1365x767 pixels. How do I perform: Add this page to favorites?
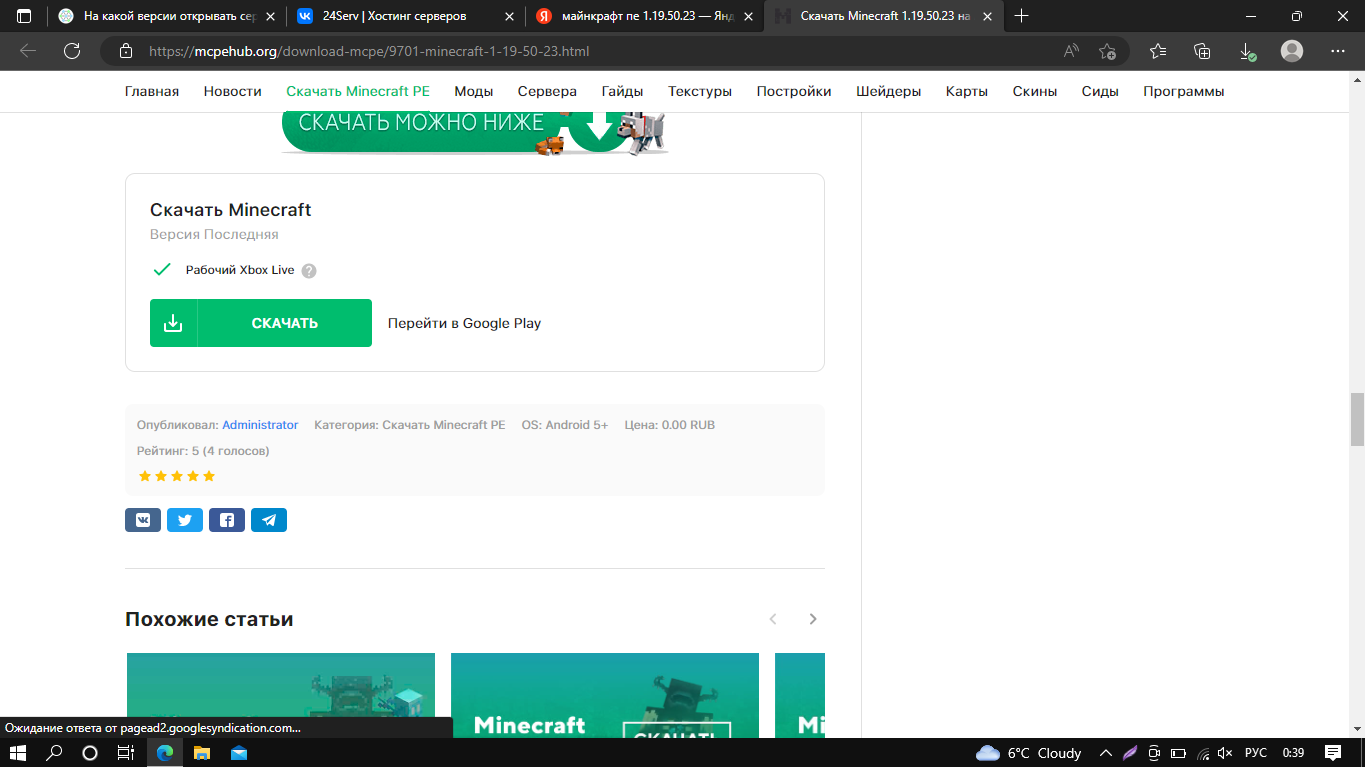point(1107,51)
